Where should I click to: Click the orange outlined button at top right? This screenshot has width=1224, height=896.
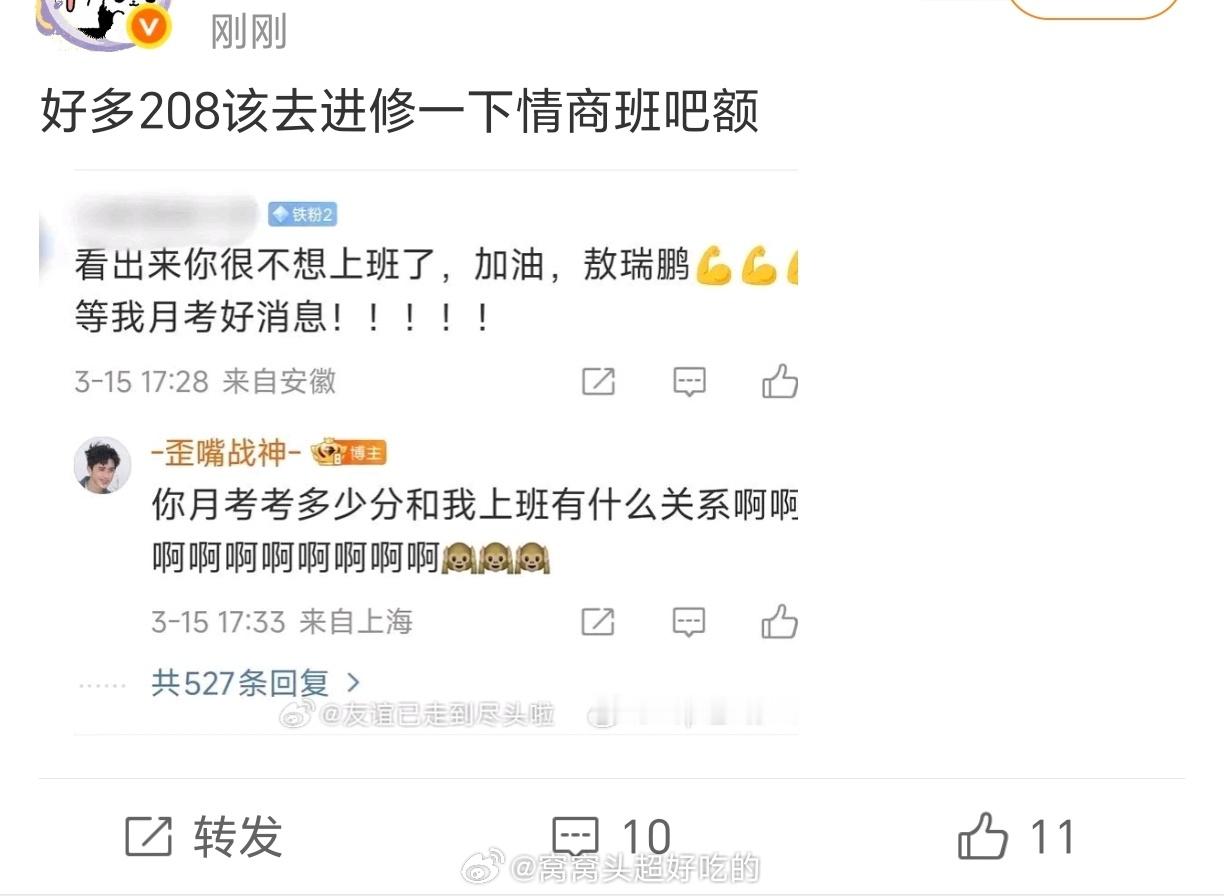coord(1094,8)
